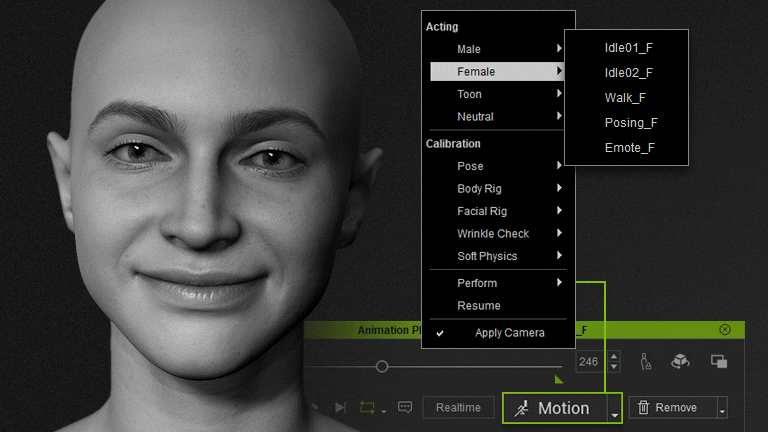This screenshot has height=432, width=768.
Task: Toggle the Realtime playback mode
Action: coord(458,408)
